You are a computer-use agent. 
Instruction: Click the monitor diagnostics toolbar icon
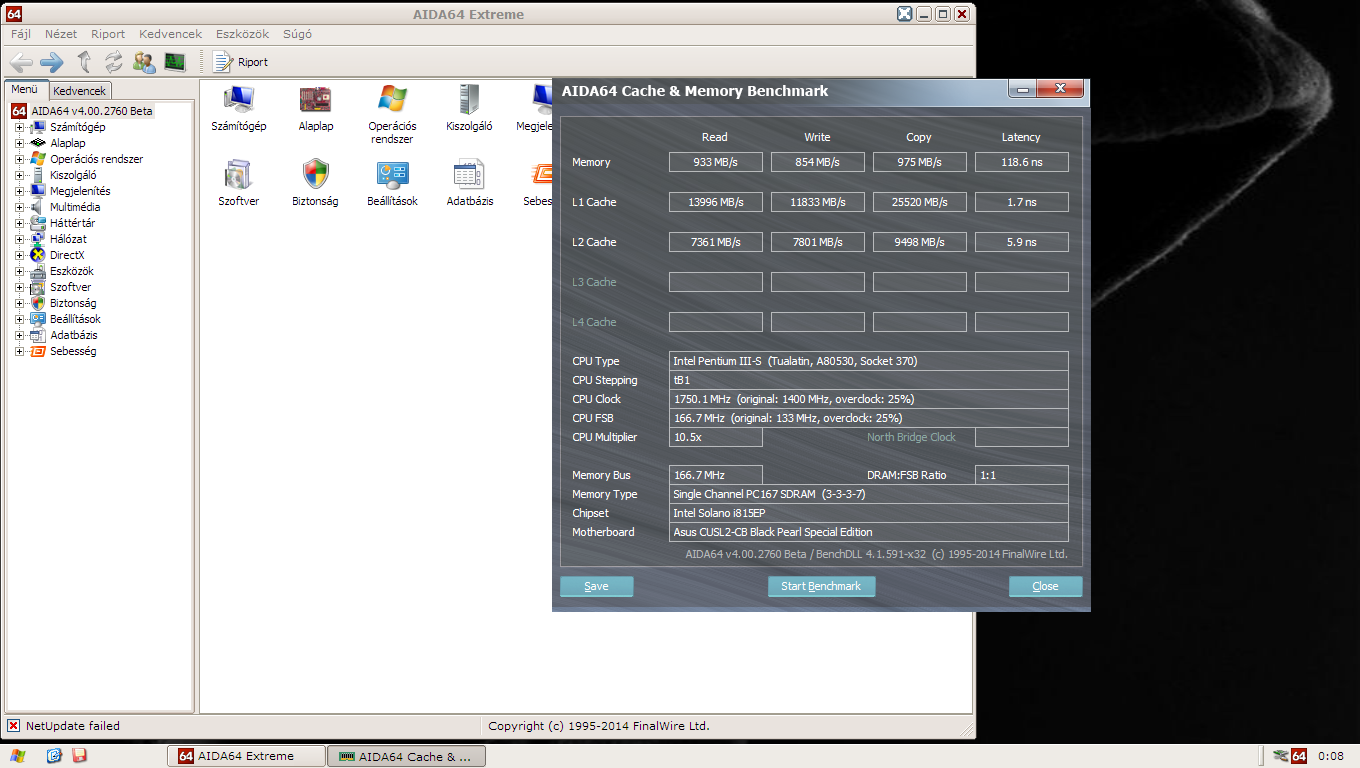coord(175,62)
